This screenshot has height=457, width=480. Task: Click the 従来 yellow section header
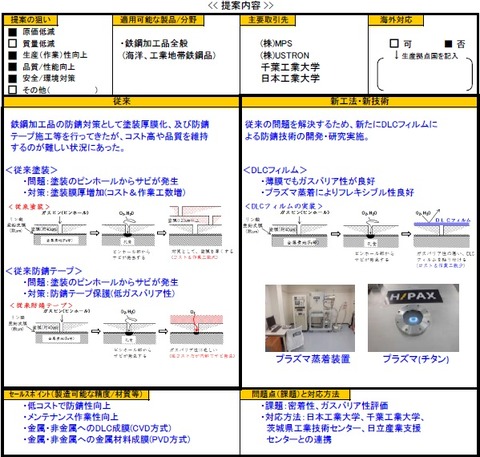(x=121, y=102)
